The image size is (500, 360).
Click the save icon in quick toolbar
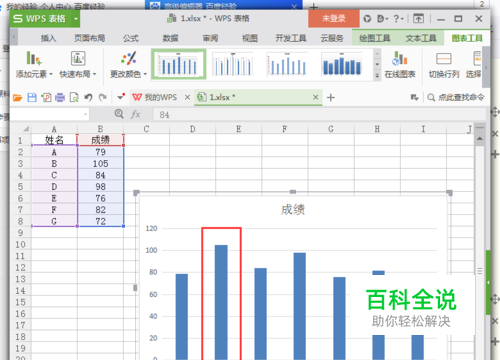(x=32, y=98)
